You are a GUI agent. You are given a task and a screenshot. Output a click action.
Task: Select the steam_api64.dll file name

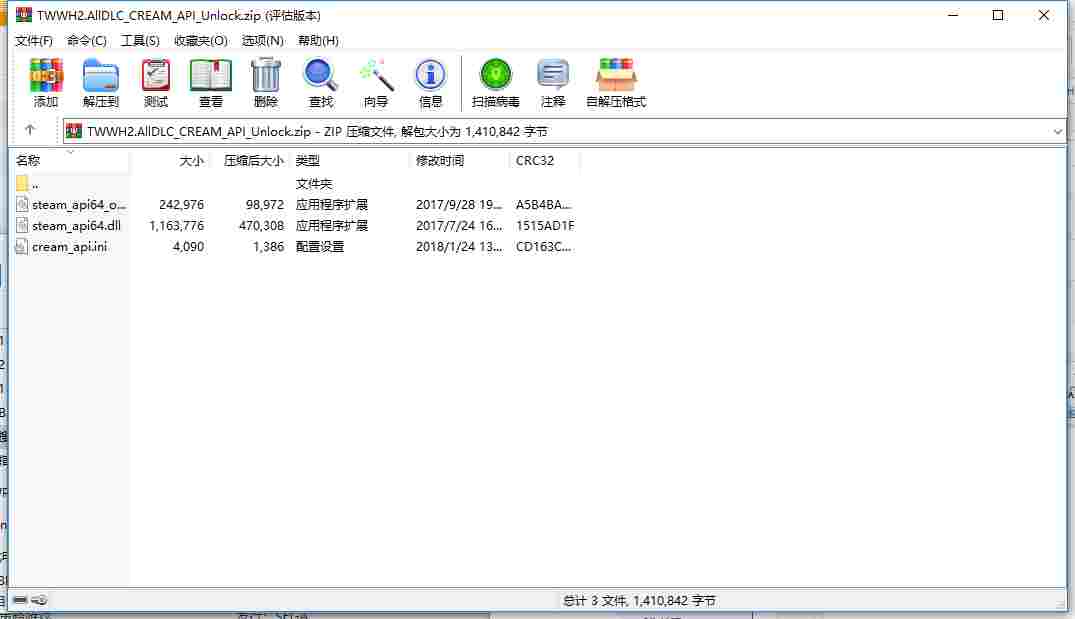pyautogui.click(x=76, y=226)
